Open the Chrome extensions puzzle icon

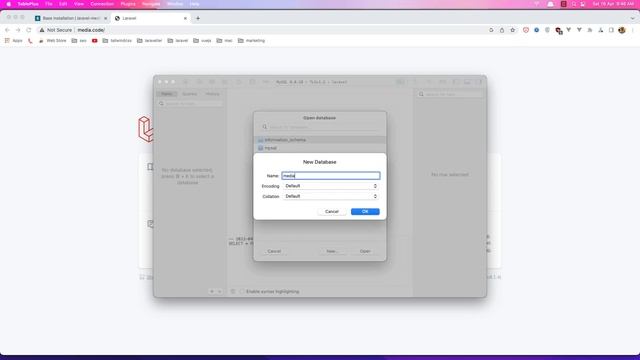(600, 30)
